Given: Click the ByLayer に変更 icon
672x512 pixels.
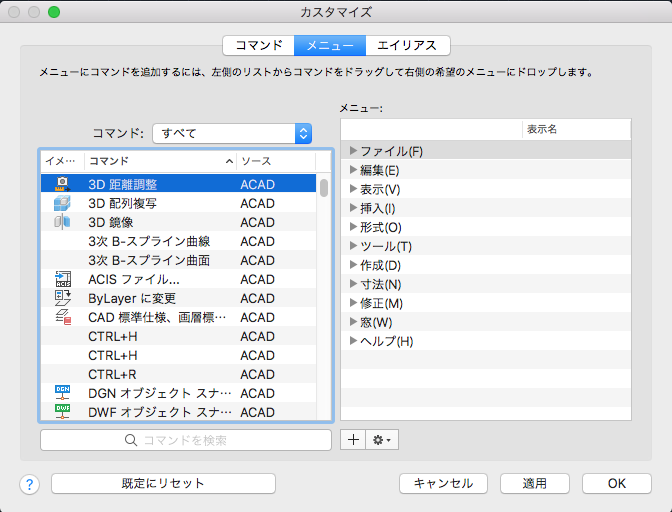Looking at the screenshot, I should 62,298.
